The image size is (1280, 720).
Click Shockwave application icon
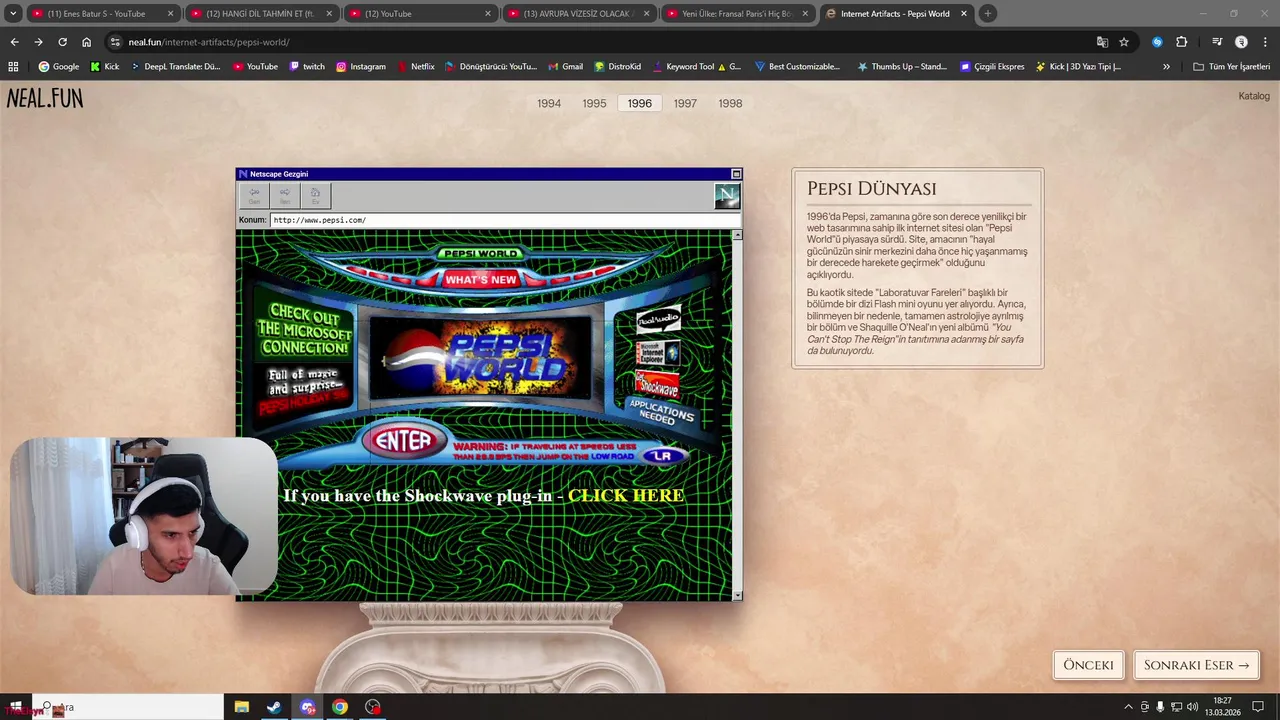[657, 385]
